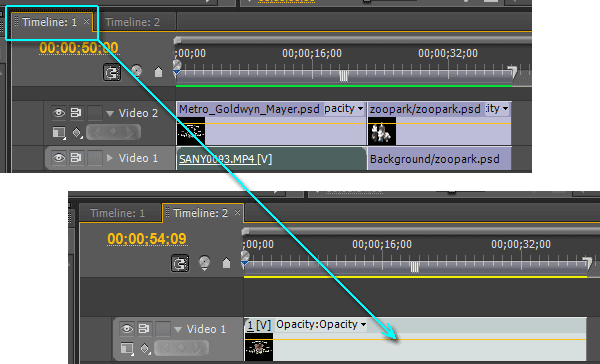
Task: Click nested clip thumbnail in lower timeline
Action: click(x=259, y=347)
